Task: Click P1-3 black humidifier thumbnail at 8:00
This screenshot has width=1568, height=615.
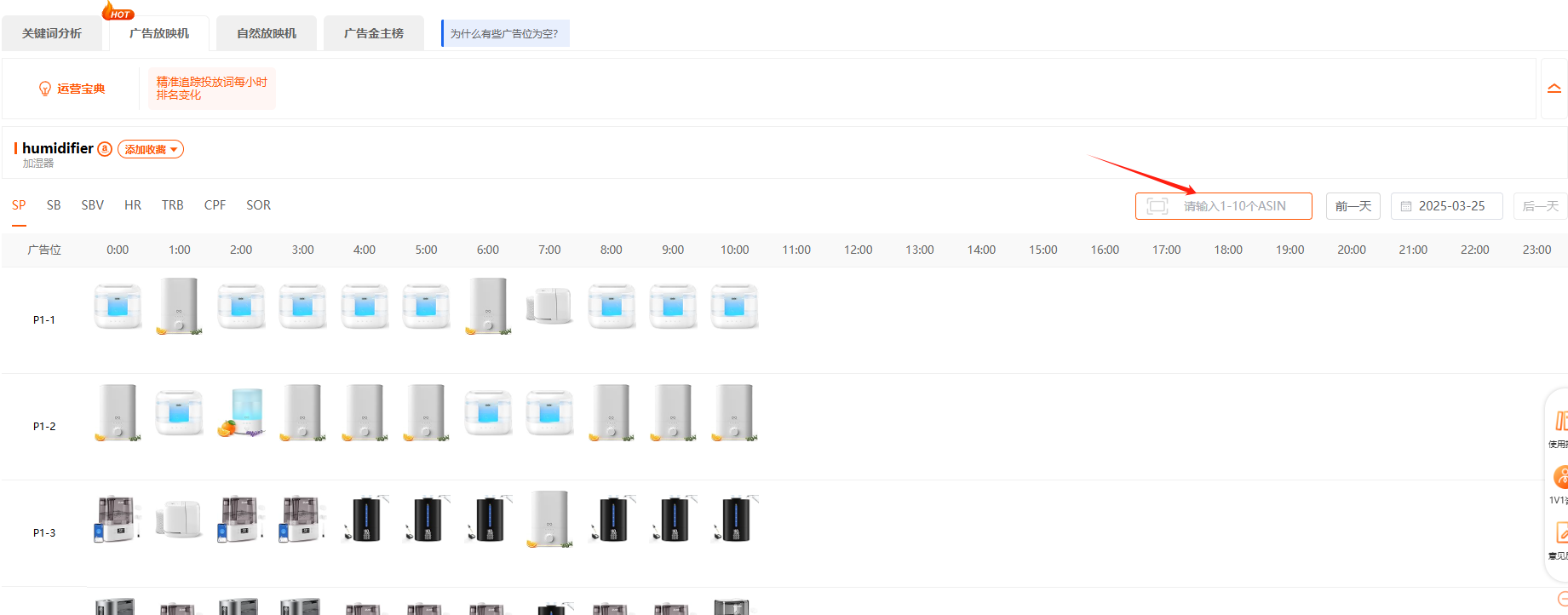Action: point(612,519)
